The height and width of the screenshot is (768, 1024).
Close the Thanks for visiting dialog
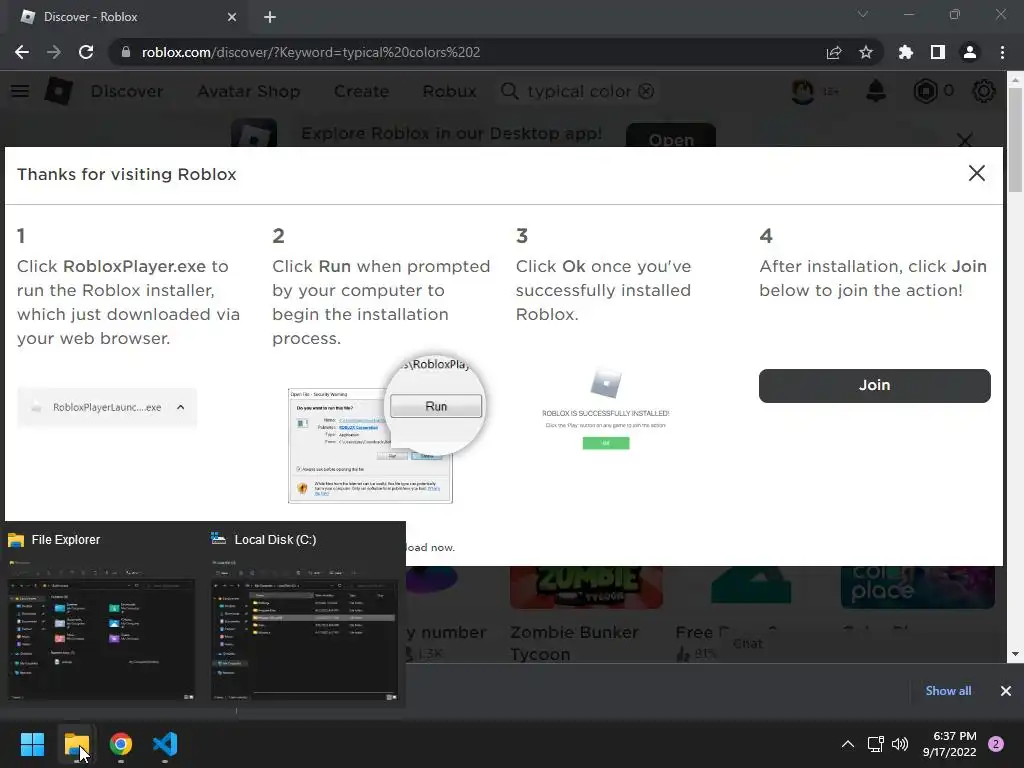976,173
